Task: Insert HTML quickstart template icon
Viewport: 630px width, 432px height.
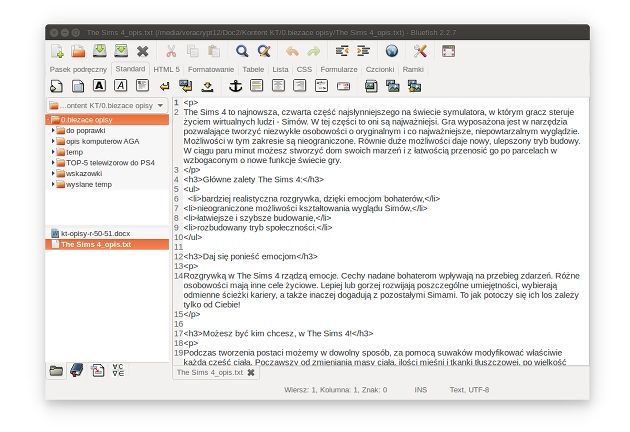Action: tap(56, 86)
